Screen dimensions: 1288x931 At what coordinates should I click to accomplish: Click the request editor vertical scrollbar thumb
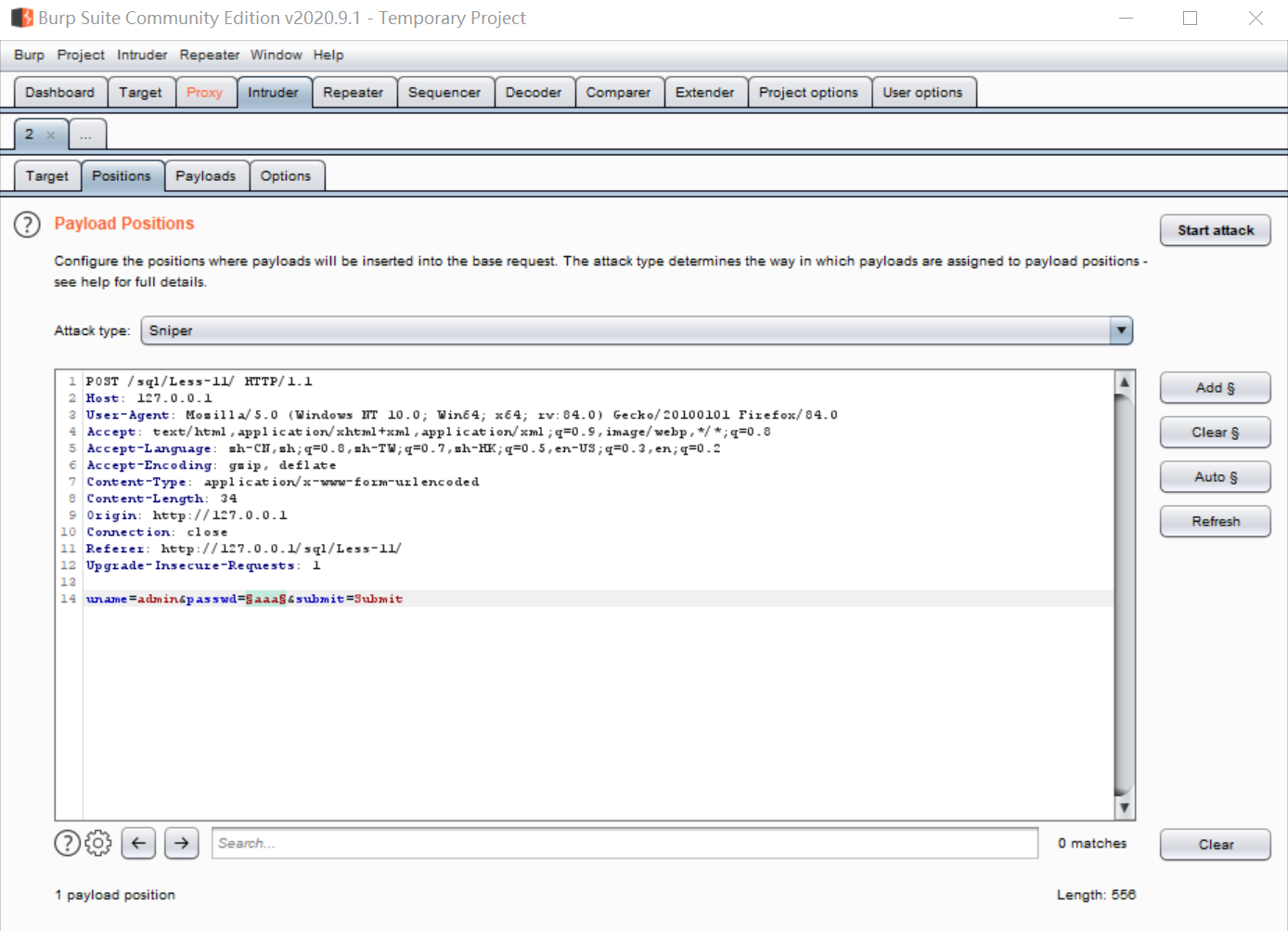click(1125, 595)
